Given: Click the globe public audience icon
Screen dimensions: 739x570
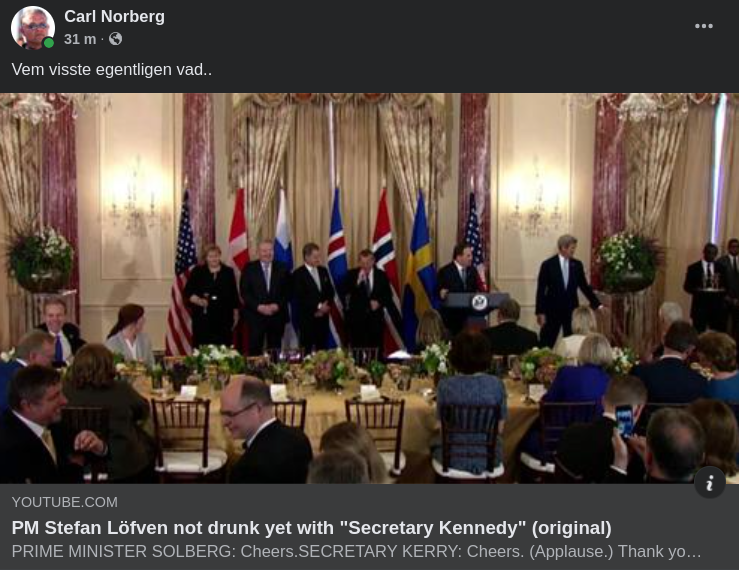Looking at the screenshot, I should pyautogui.click(x=115, y=39).
